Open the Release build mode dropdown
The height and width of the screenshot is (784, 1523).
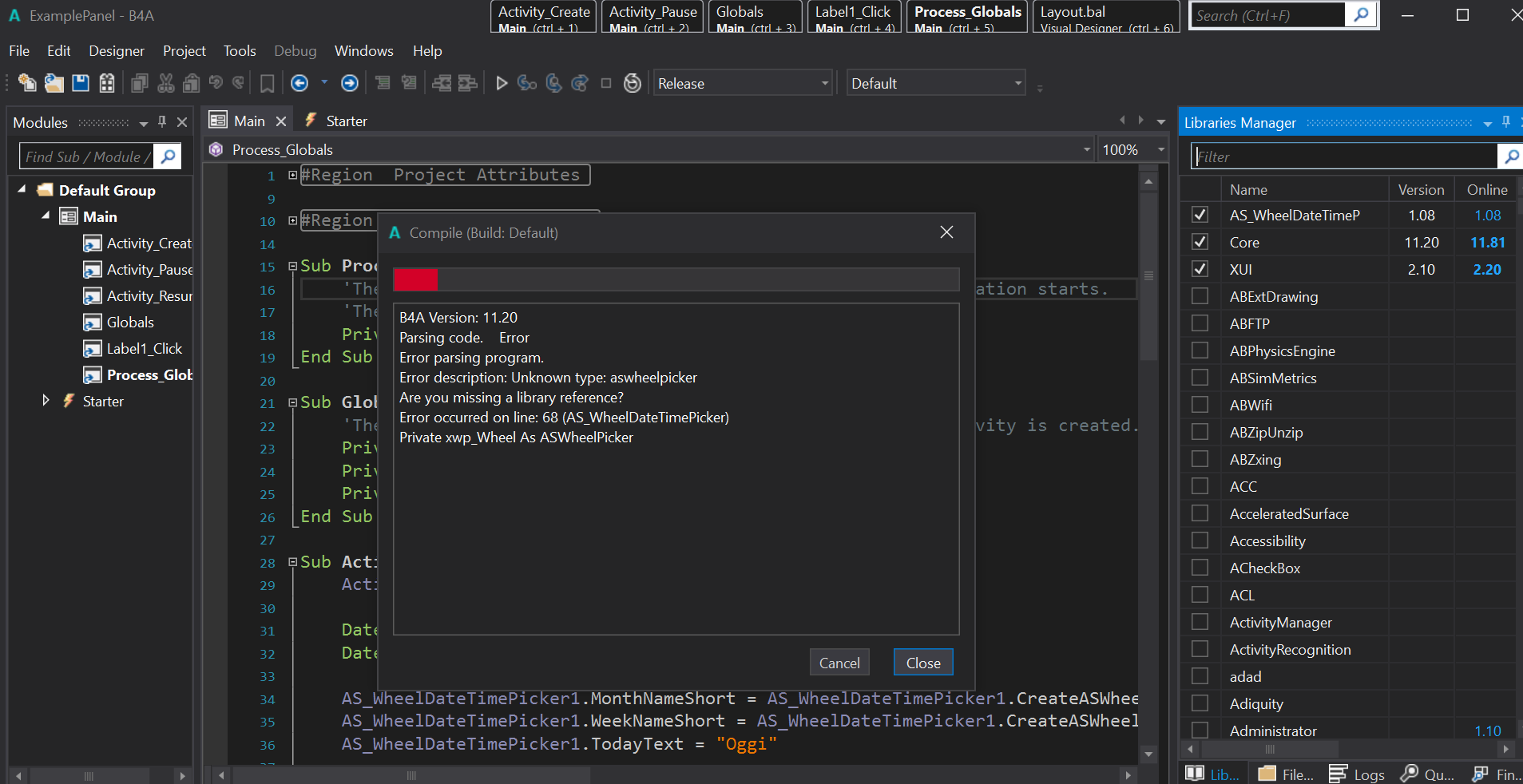tap(743, 83)
